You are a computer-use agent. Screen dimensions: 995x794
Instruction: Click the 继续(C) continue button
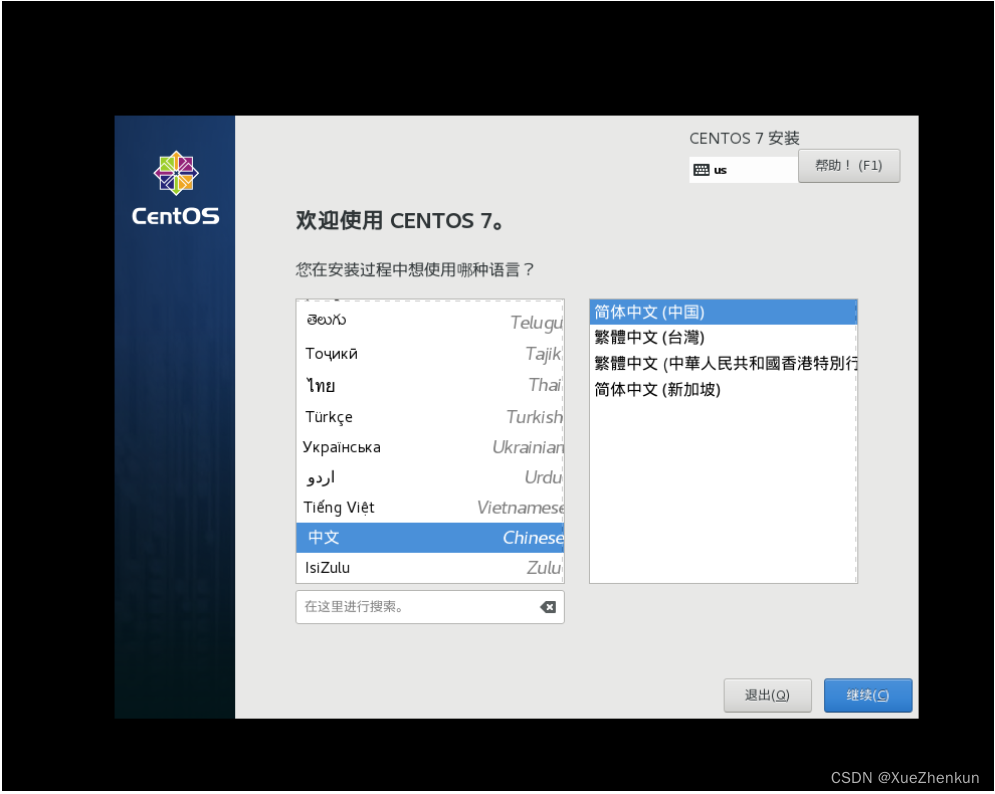point(868,696)
